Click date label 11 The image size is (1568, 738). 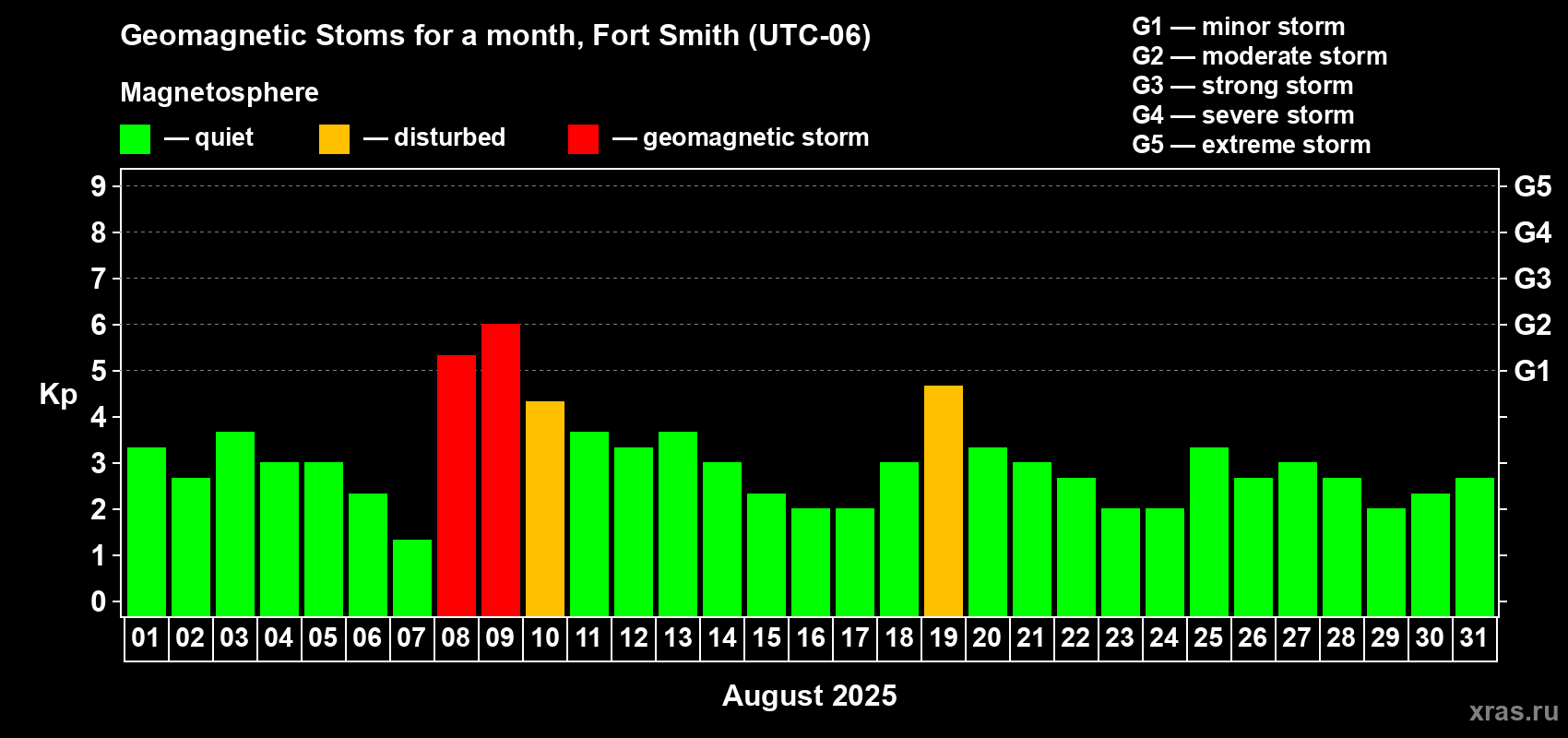tap(588, 637)
